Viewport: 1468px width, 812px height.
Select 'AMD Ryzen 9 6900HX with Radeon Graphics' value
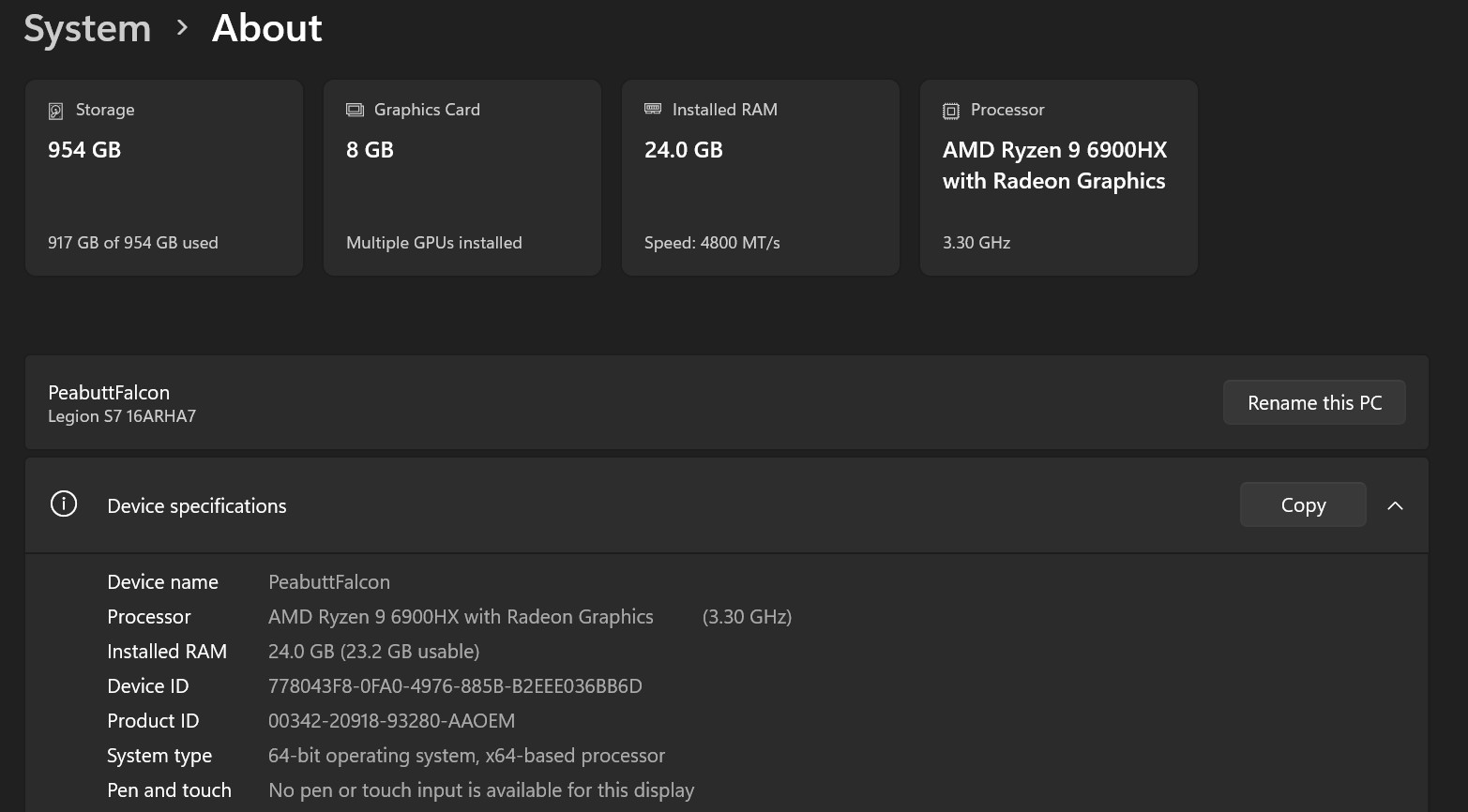click(461, 617)
